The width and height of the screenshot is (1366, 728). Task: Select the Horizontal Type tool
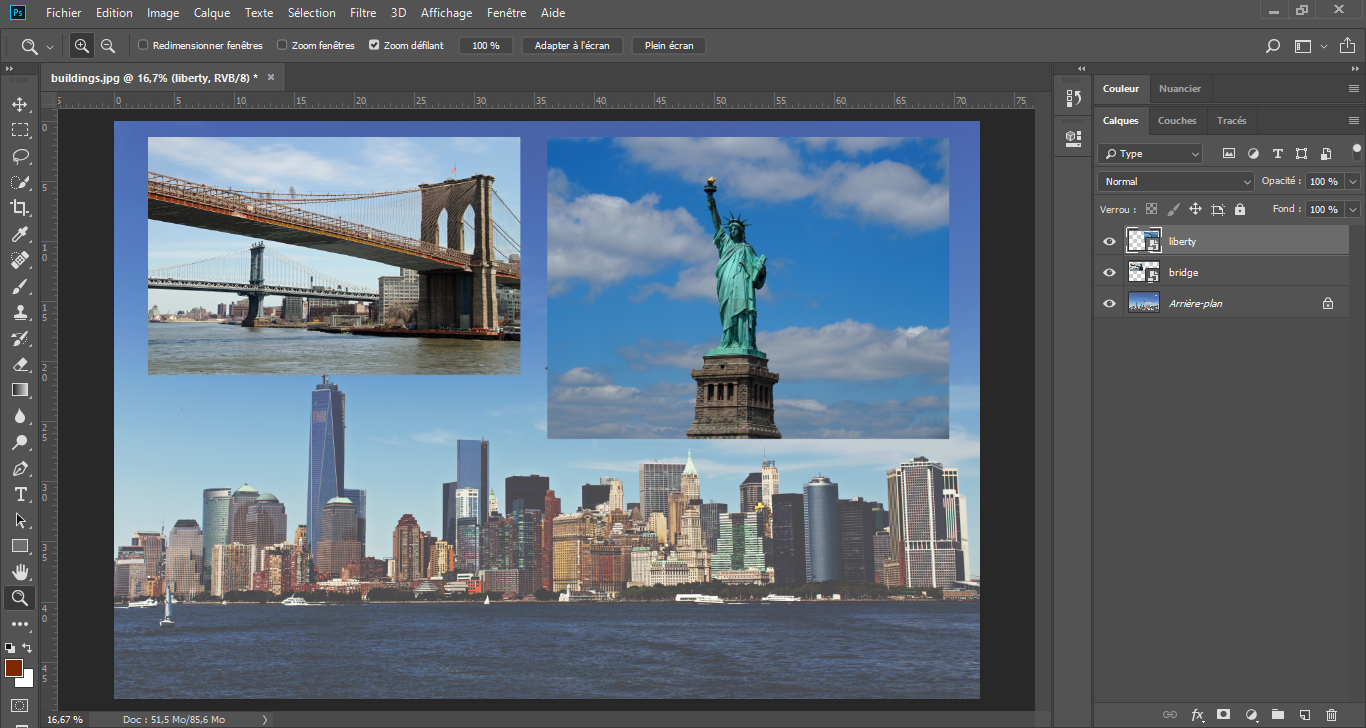coord(20,494)
